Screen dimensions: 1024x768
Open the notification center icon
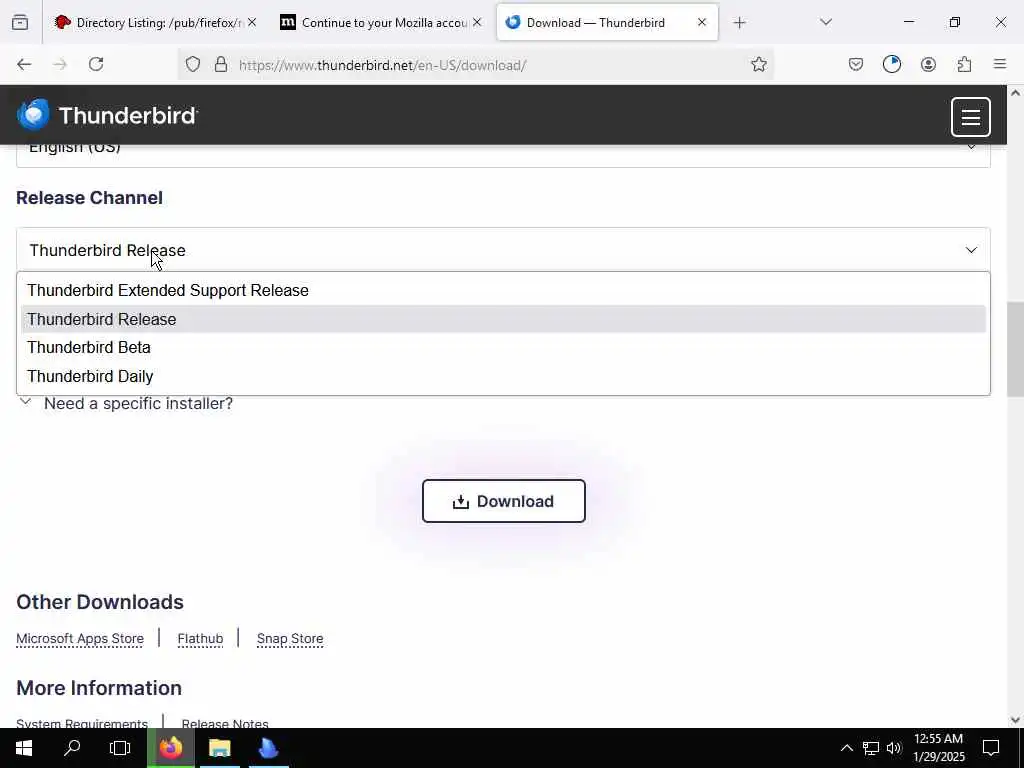991,748
